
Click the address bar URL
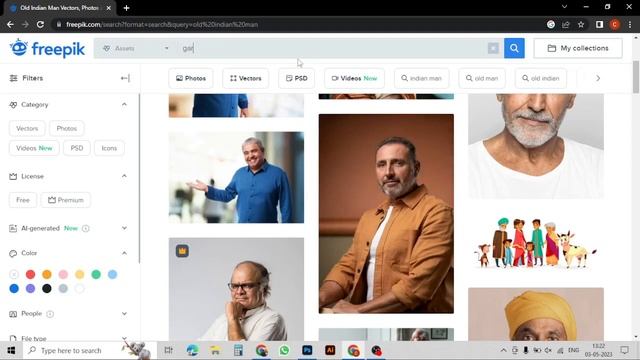click(162, 24)
